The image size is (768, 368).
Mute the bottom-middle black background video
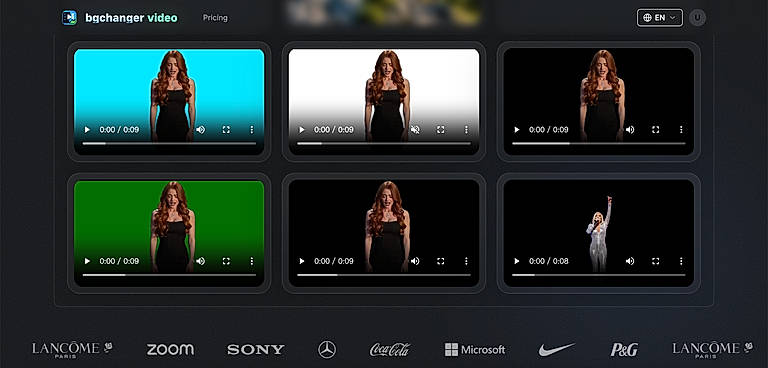point(415,261)
